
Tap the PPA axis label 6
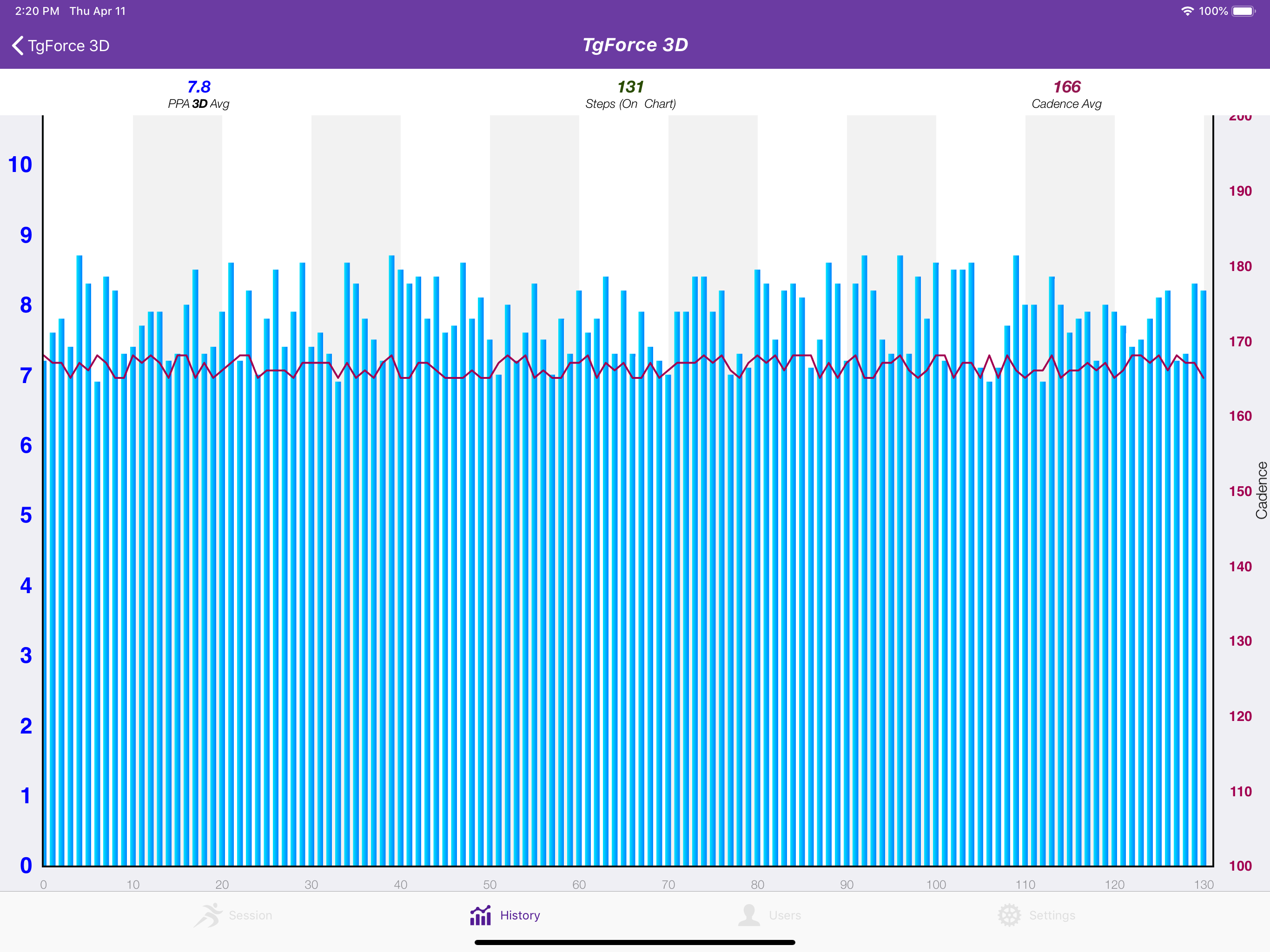[x=26, y=446]
